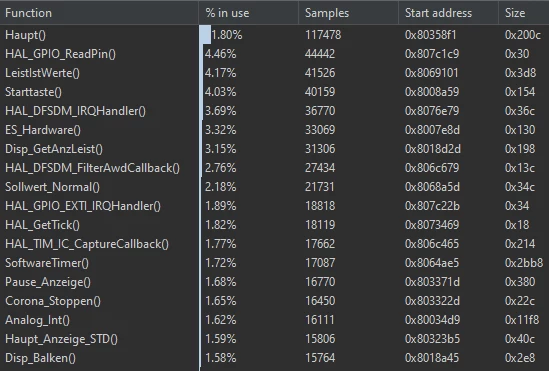The image size is (549, 371).
Task: Select the HAL_DFSDM_FilterAwdCallback() function name
Action: [92, 168]
